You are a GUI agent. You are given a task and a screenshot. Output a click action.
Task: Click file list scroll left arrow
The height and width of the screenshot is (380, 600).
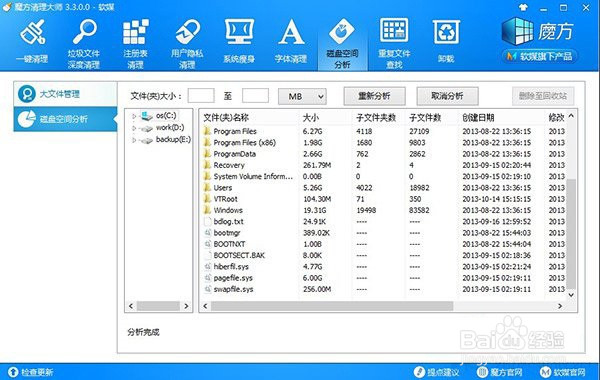[205, 306]
